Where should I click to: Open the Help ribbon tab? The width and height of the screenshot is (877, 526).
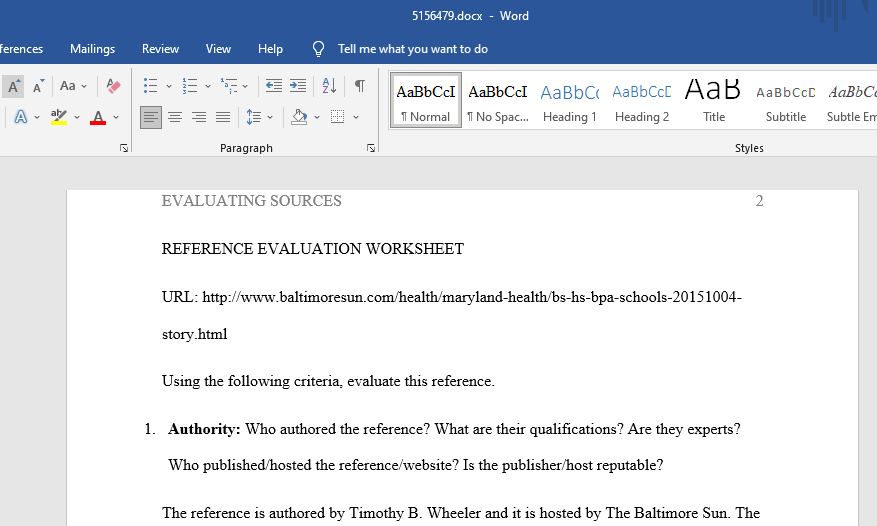click(x=270, y=49)
